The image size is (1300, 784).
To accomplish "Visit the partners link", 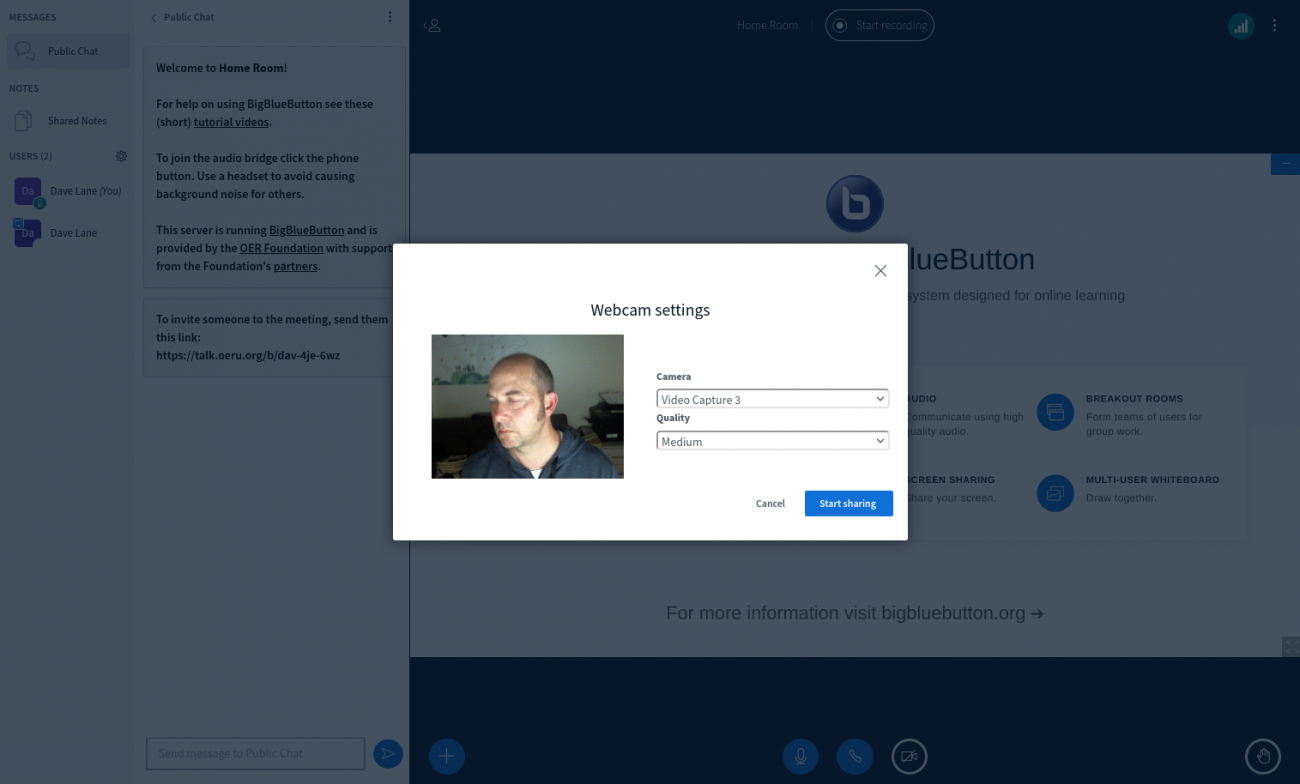I will pyautogui.click(x=295, y=266).
